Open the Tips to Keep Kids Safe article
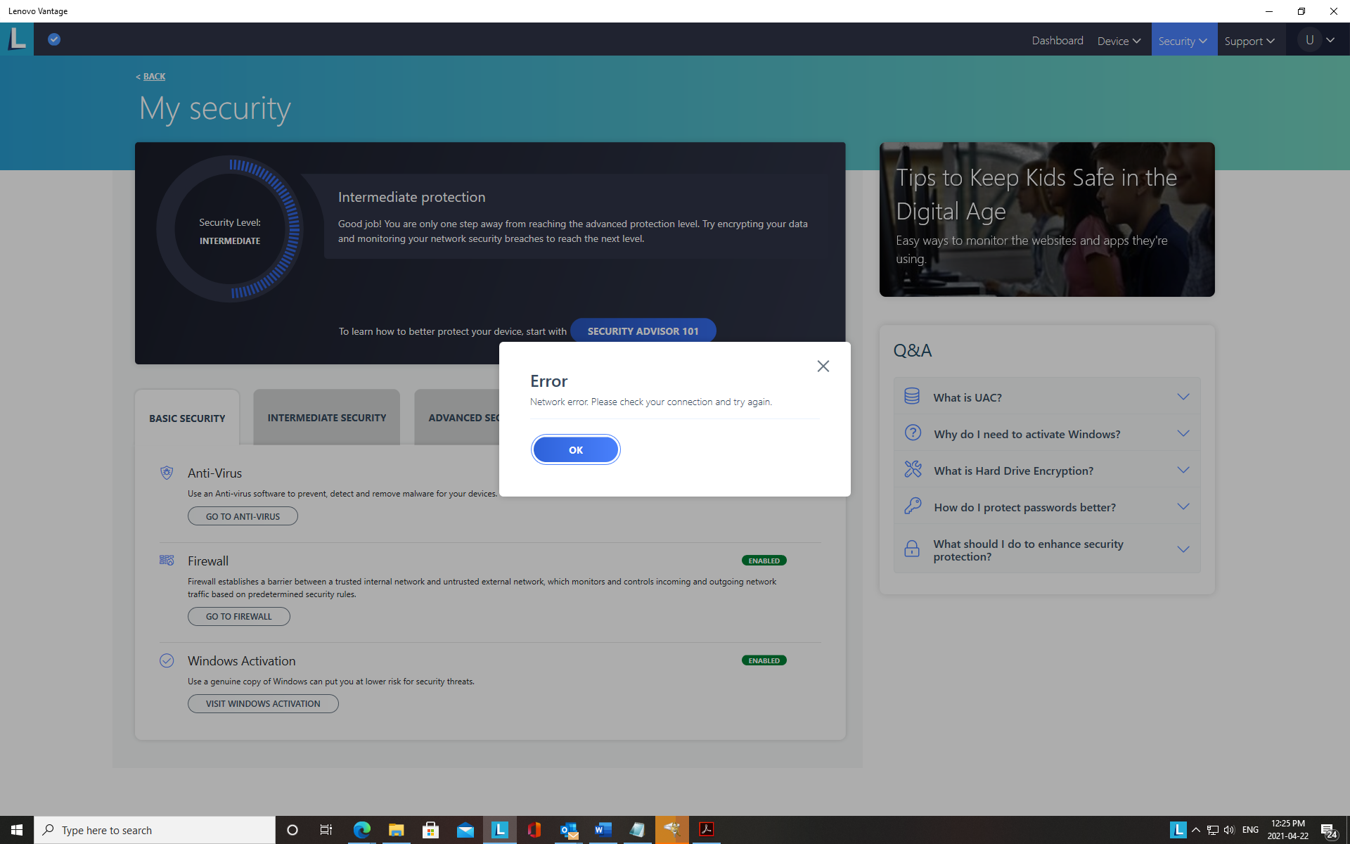Viewport: 1350px width, 844px height. 1047,219
